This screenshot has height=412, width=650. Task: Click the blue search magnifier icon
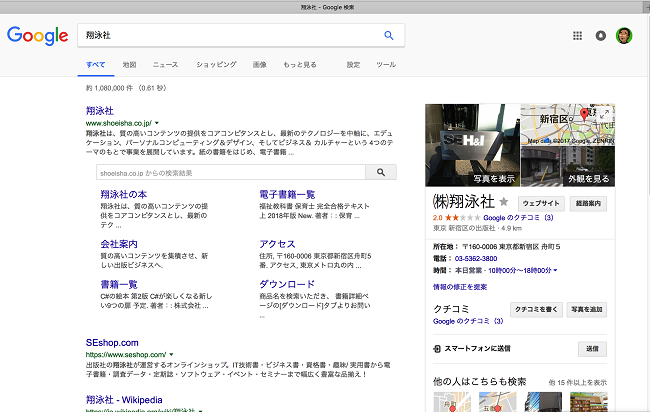pos(388,36)
